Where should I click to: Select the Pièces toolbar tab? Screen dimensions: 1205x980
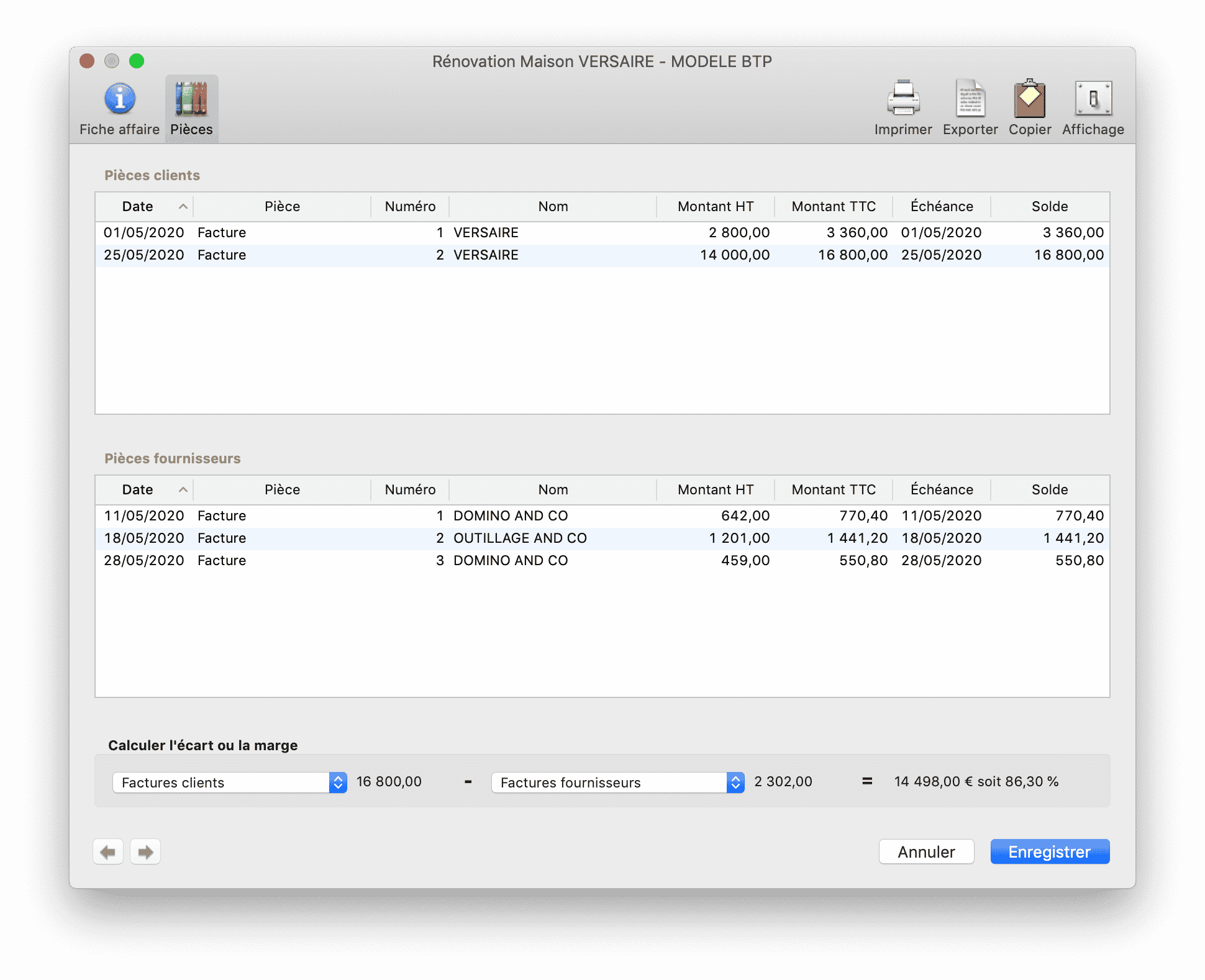pyautogui.click(x=191, y=109)
